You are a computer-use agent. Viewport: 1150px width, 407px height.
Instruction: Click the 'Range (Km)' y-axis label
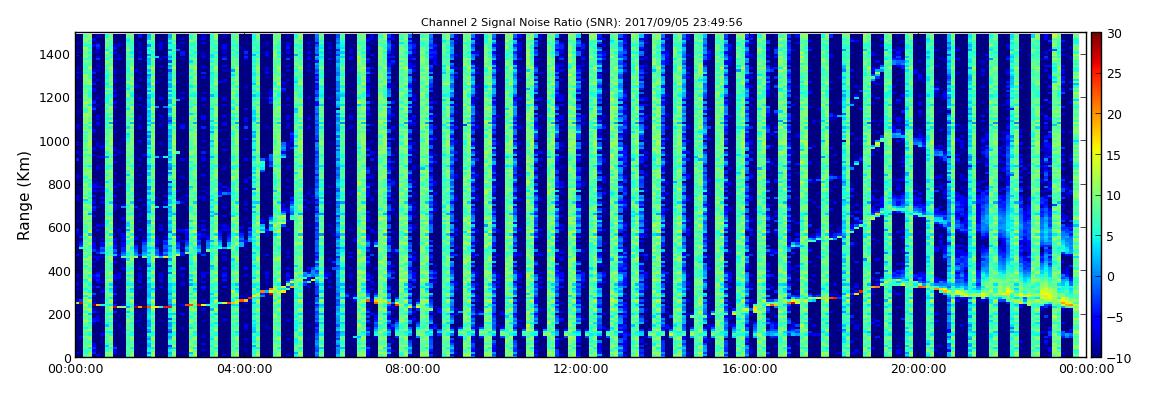pyautogui.click(x=24, y=196)
